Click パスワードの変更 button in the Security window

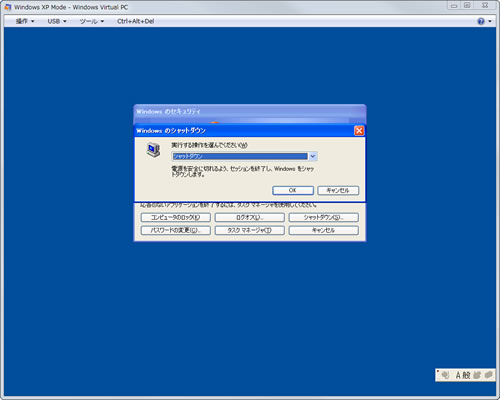click(x=176, y=230)
